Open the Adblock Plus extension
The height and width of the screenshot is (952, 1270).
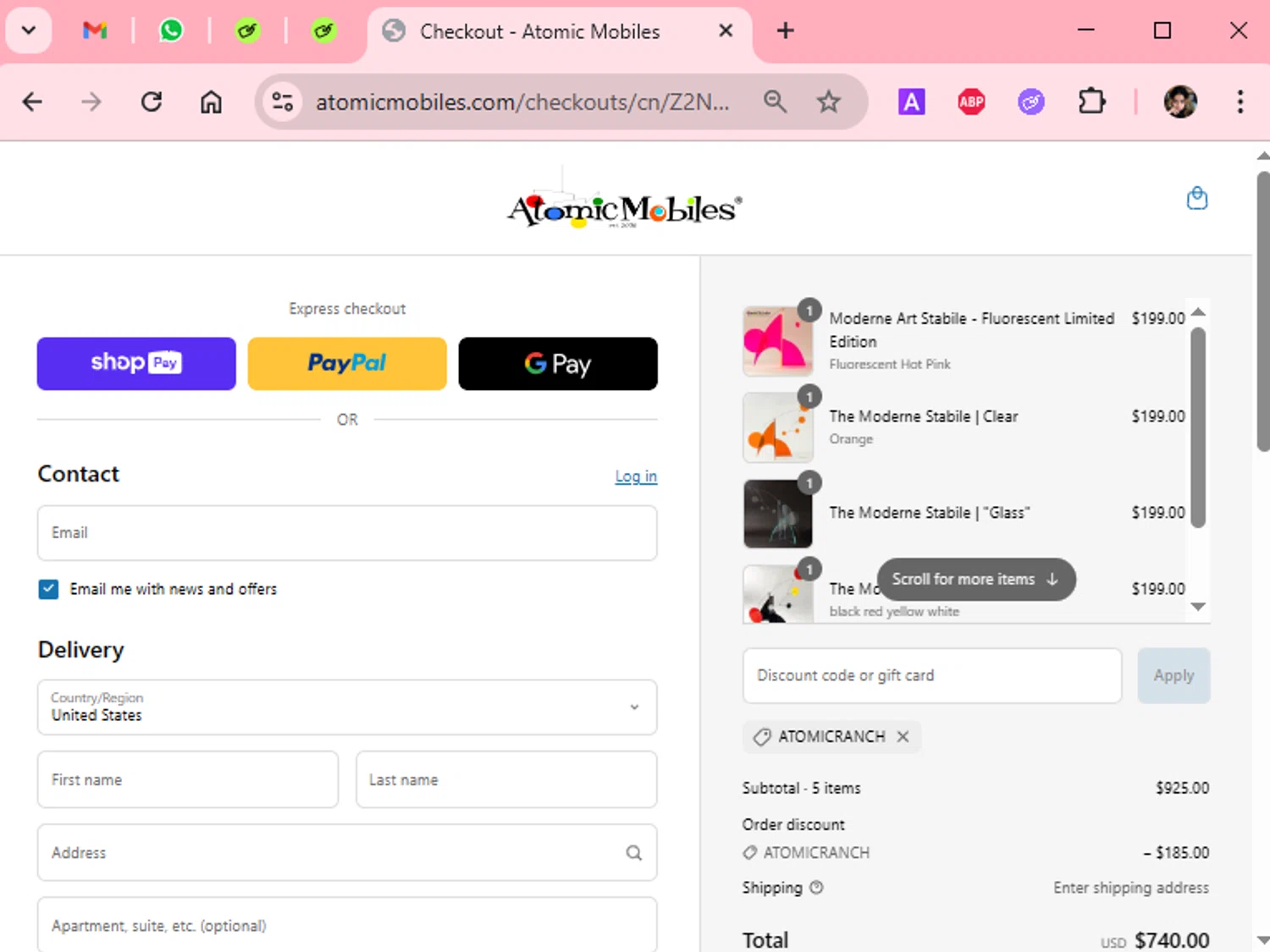point(971,102)
